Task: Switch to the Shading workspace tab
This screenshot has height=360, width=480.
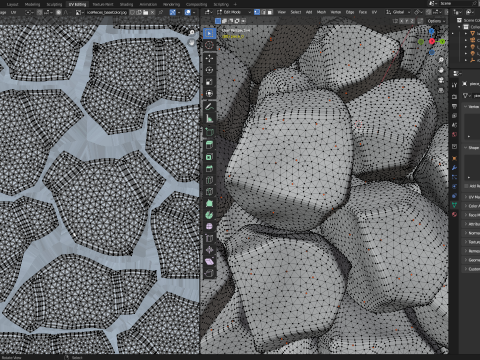Action: [126, 4]
